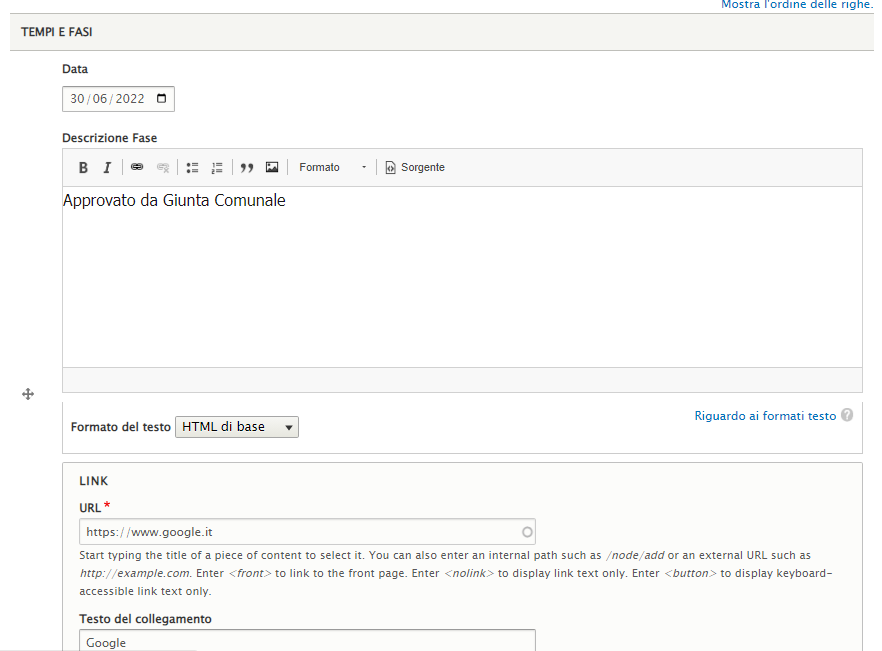Toggle italic formatting in editor toolbar

point(107,167)
